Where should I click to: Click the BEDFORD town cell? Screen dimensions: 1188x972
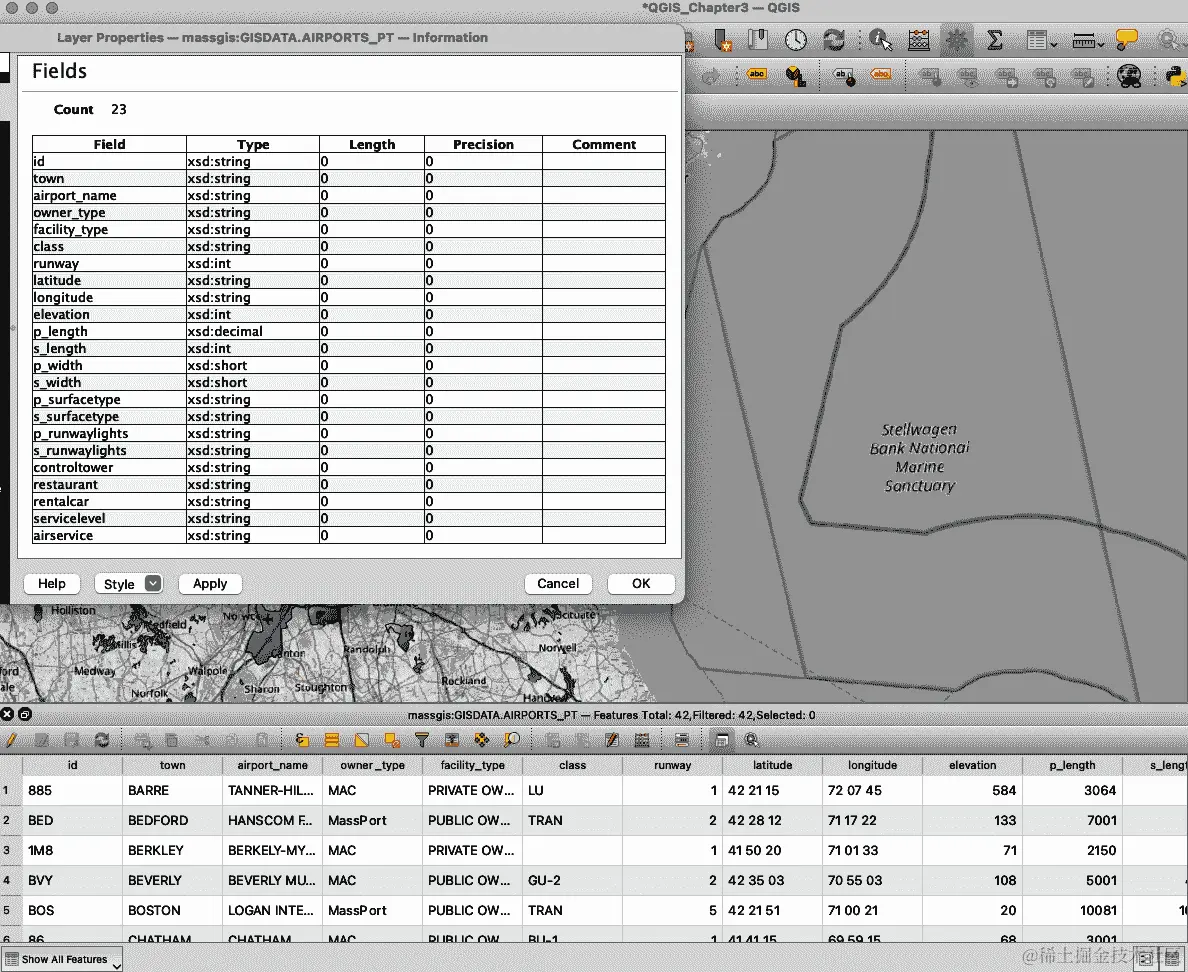tap(172, 820)
